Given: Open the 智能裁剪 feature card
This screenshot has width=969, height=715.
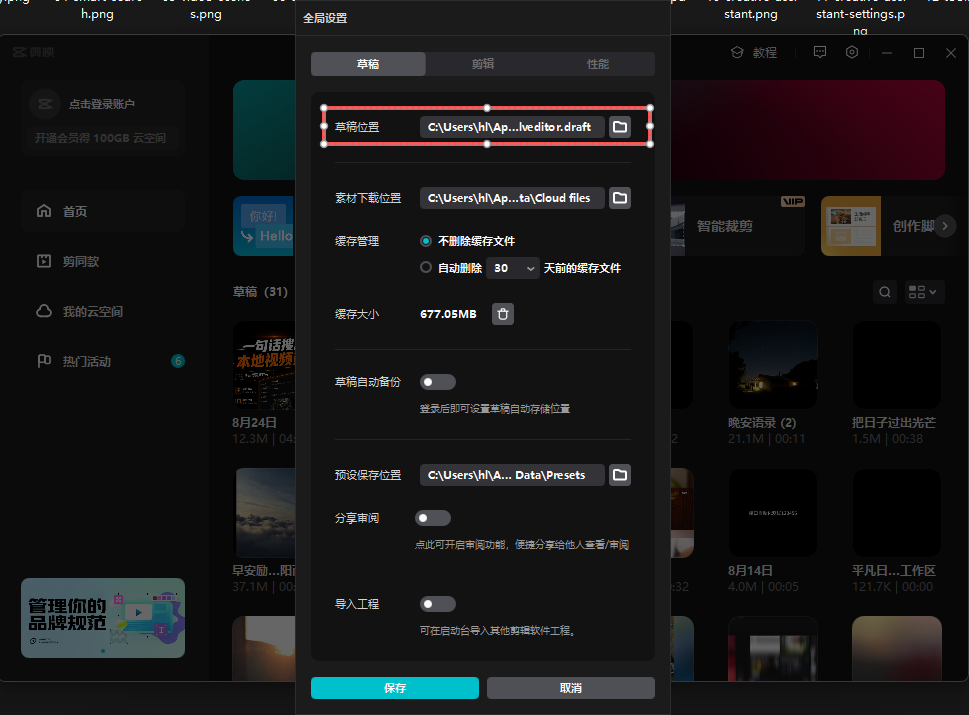Looking at the screenshot, I should point(738,226).
